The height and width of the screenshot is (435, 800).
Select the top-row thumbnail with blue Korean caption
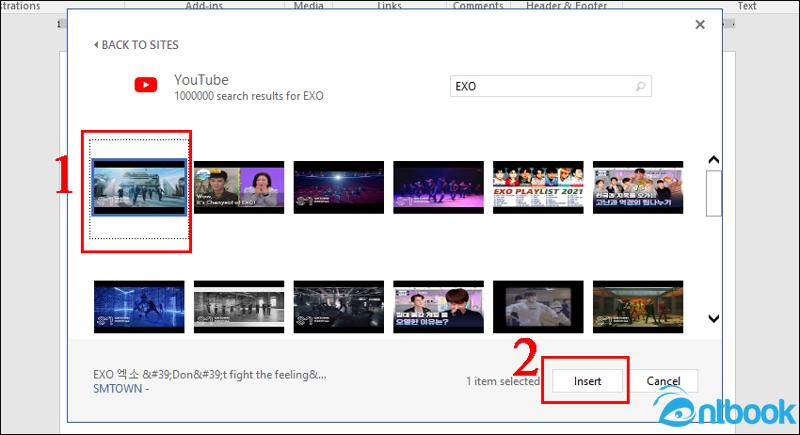[638, 187]
